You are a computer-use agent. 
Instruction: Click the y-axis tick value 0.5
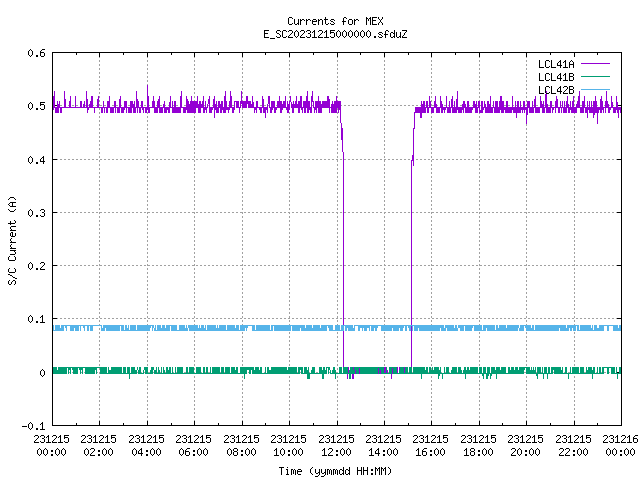tap(36, 106)
